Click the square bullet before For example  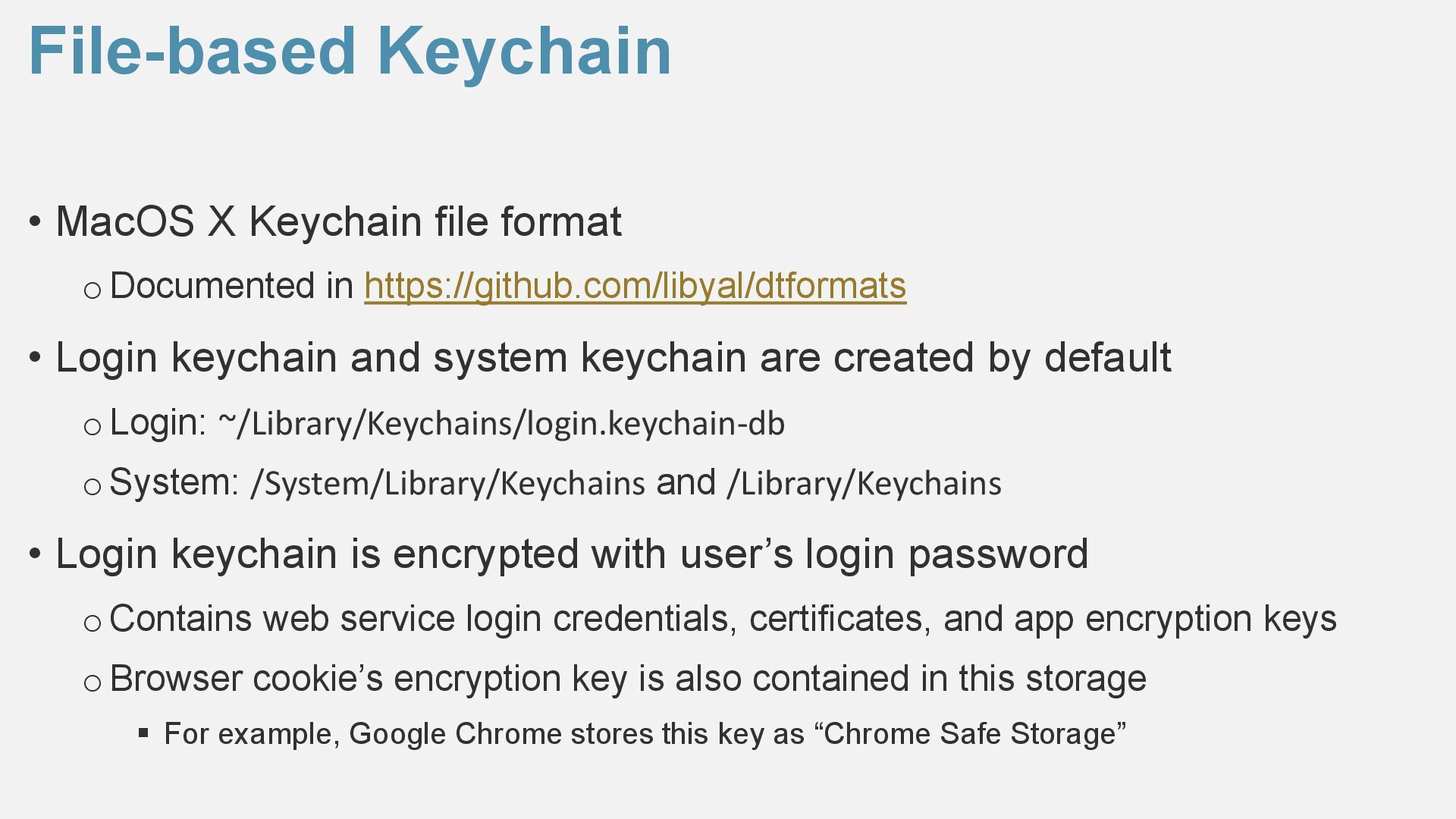(x=143, y=733)
